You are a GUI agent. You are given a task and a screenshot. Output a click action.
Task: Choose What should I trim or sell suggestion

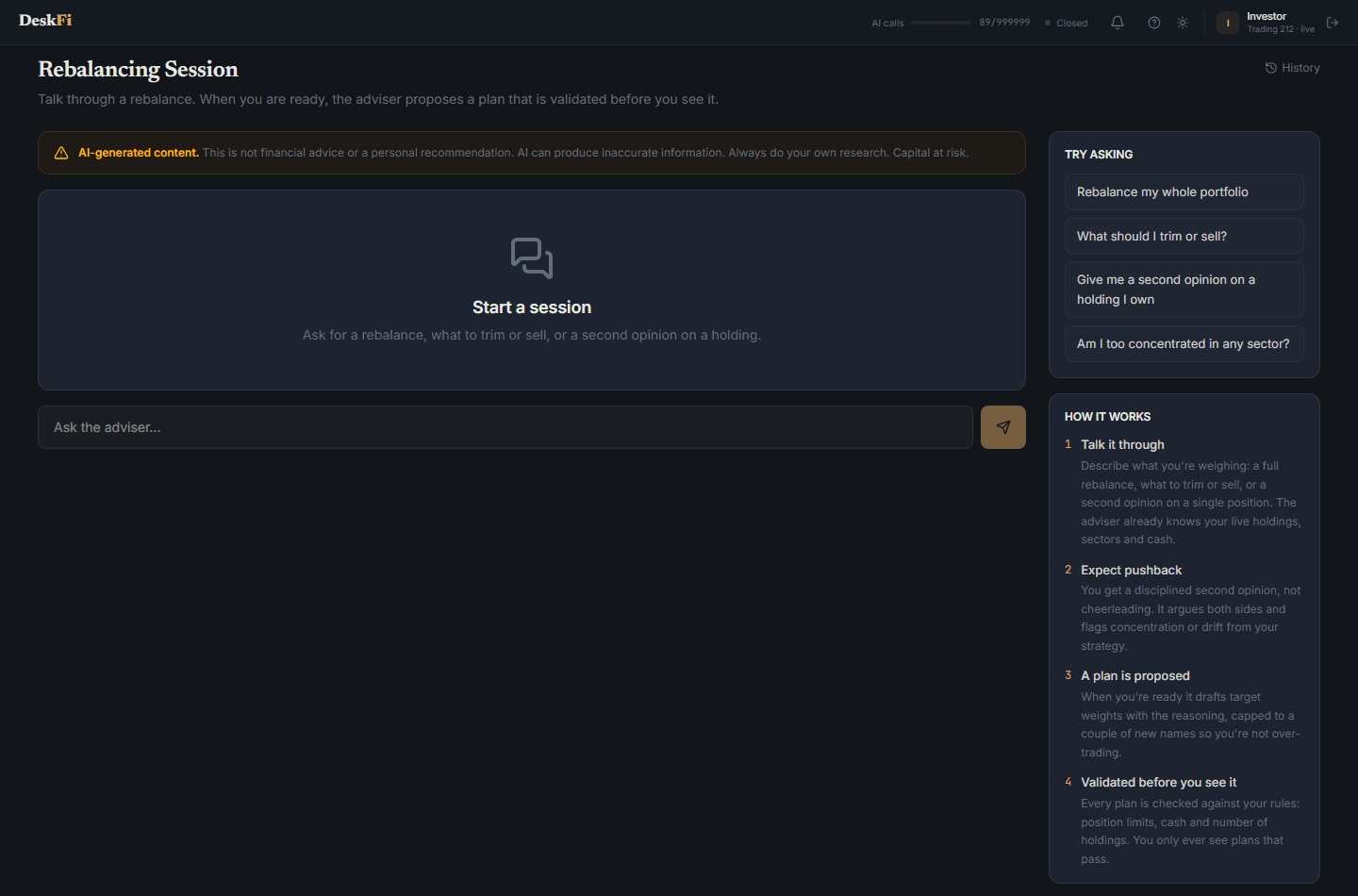(1184, 236)
